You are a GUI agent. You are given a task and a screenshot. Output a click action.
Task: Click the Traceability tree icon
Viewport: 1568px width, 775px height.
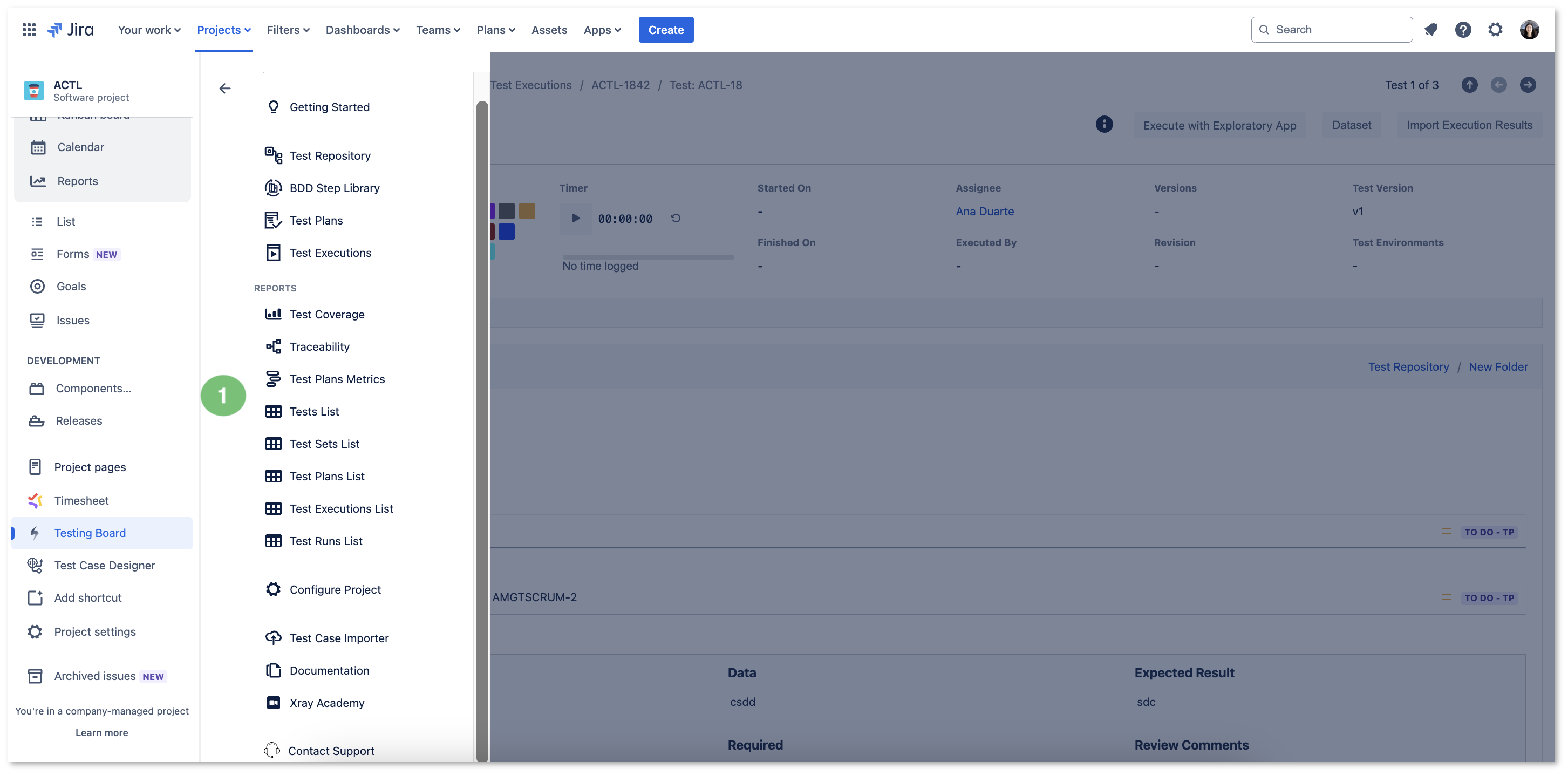tap(274, 346)
